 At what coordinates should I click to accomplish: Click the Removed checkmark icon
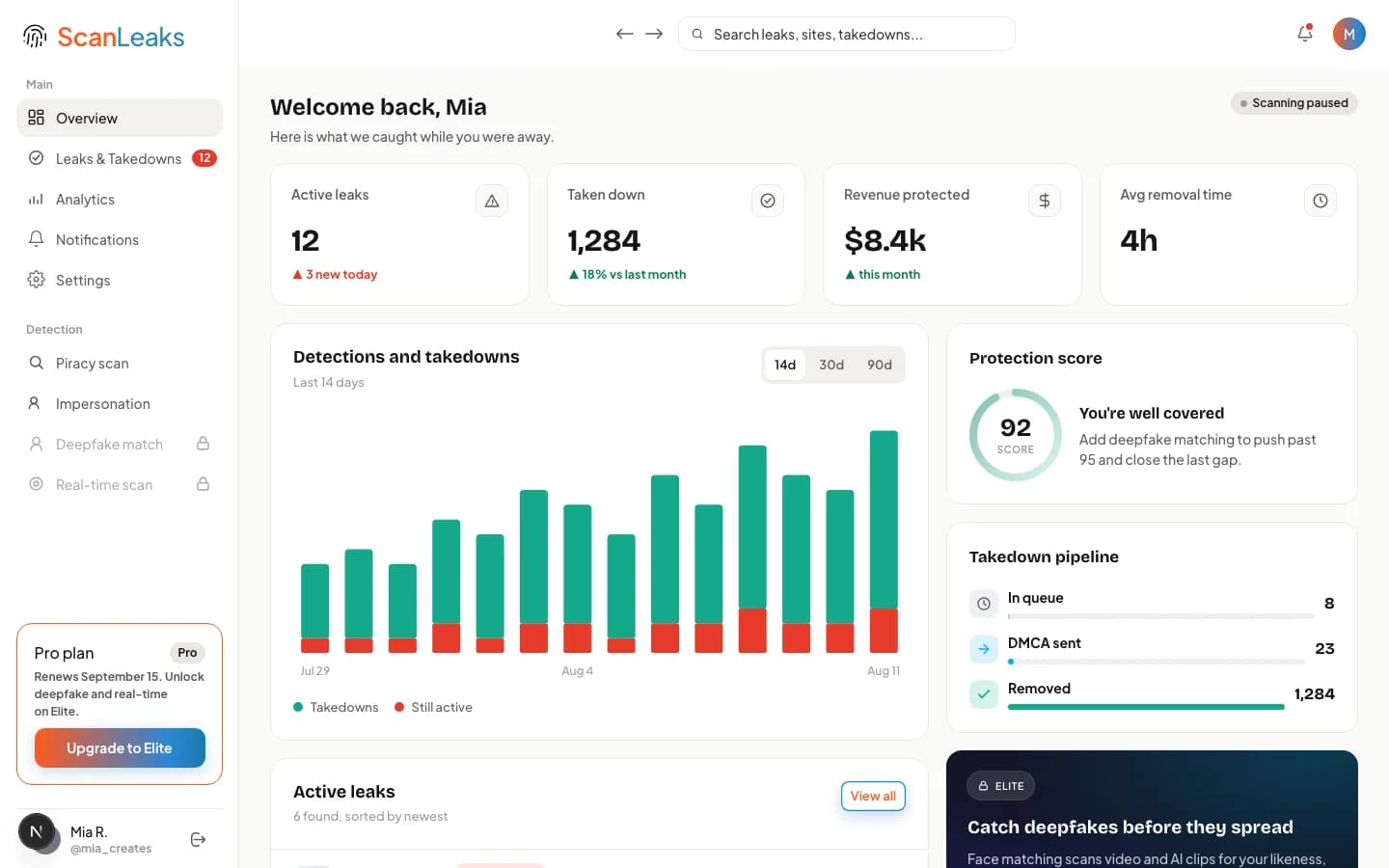point(984,694)
